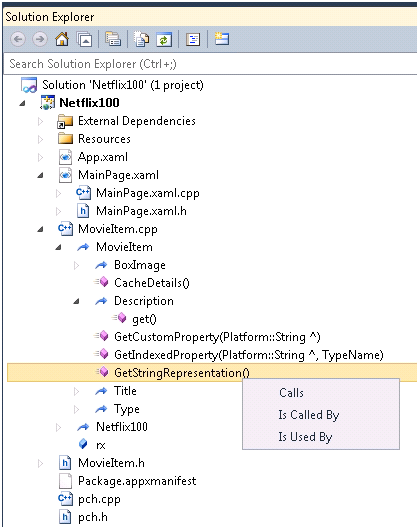Viewport: 419px width, 529px height.
Task: Expand the MovieItem.h file node
Action: click(40, 463)
